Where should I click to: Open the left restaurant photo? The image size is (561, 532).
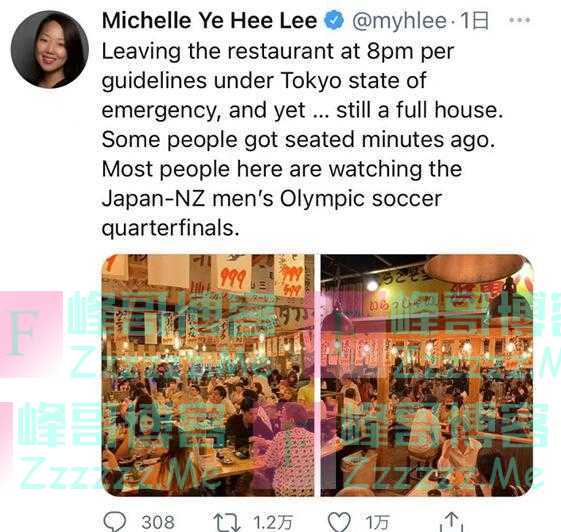pos(208,375)
